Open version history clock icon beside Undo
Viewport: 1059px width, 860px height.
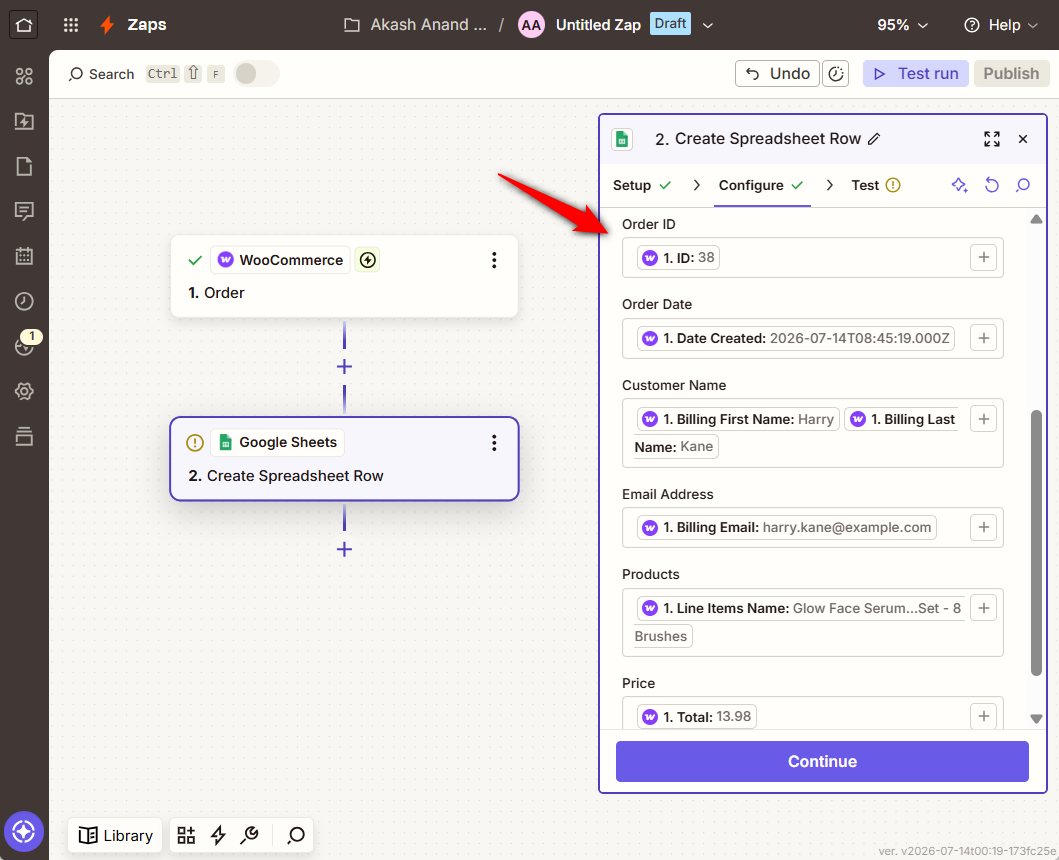tap(835, 74)
